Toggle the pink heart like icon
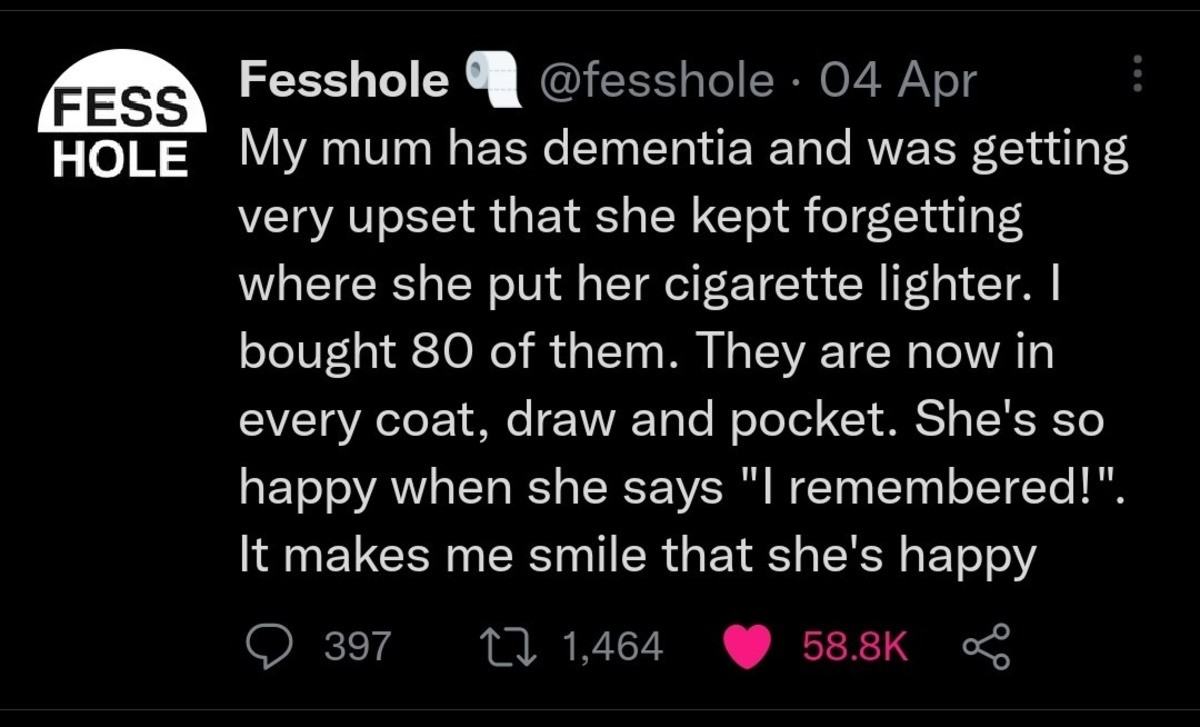The height and width of the screenshot is (727, 1200). coord(747,648)
